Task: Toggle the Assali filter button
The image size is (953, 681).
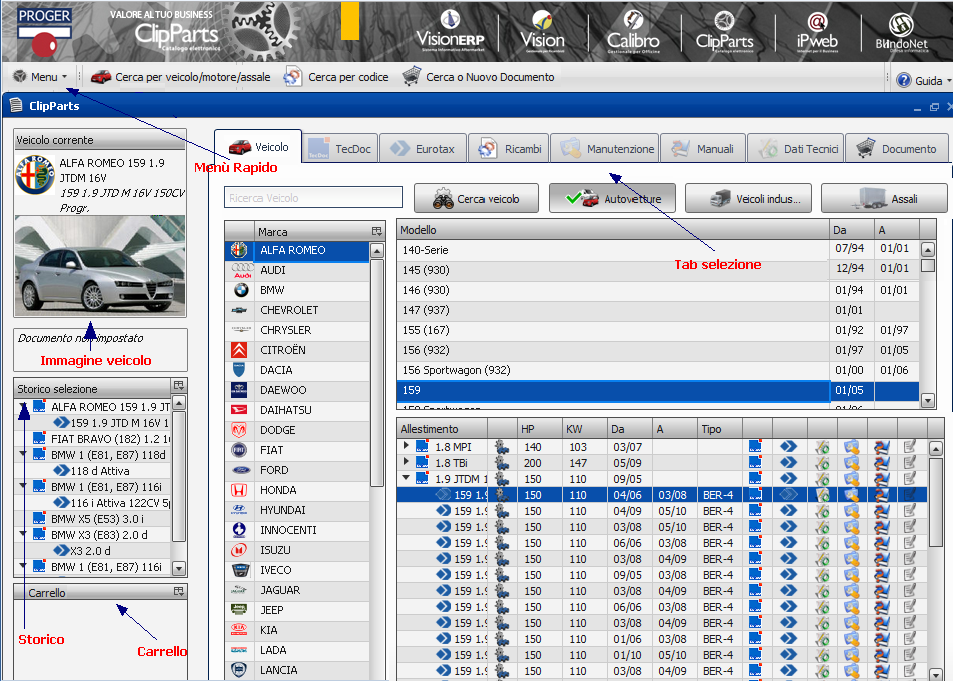Action: [884, 198]
